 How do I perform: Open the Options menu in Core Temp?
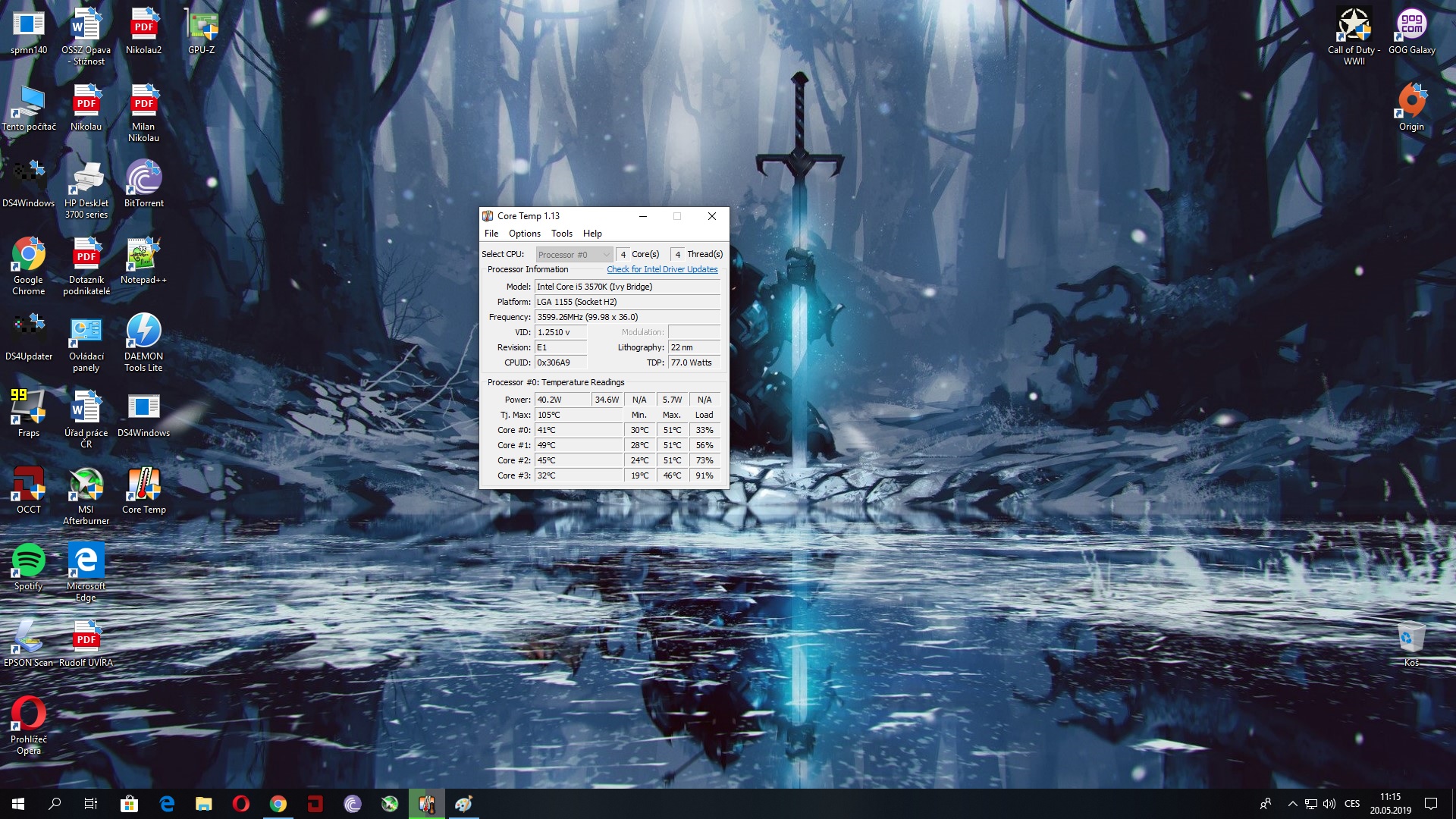coord(524,234)
